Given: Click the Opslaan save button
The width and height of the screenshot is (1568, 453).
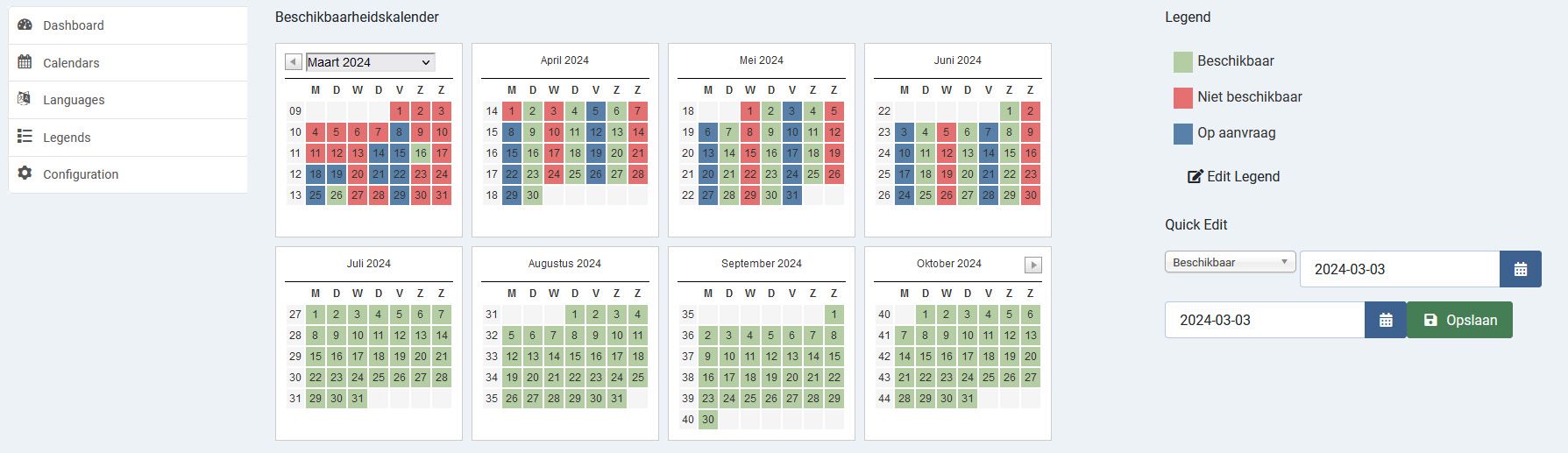Looking at the screenshot, I should pyautogui.click(x=1459, y=320).
